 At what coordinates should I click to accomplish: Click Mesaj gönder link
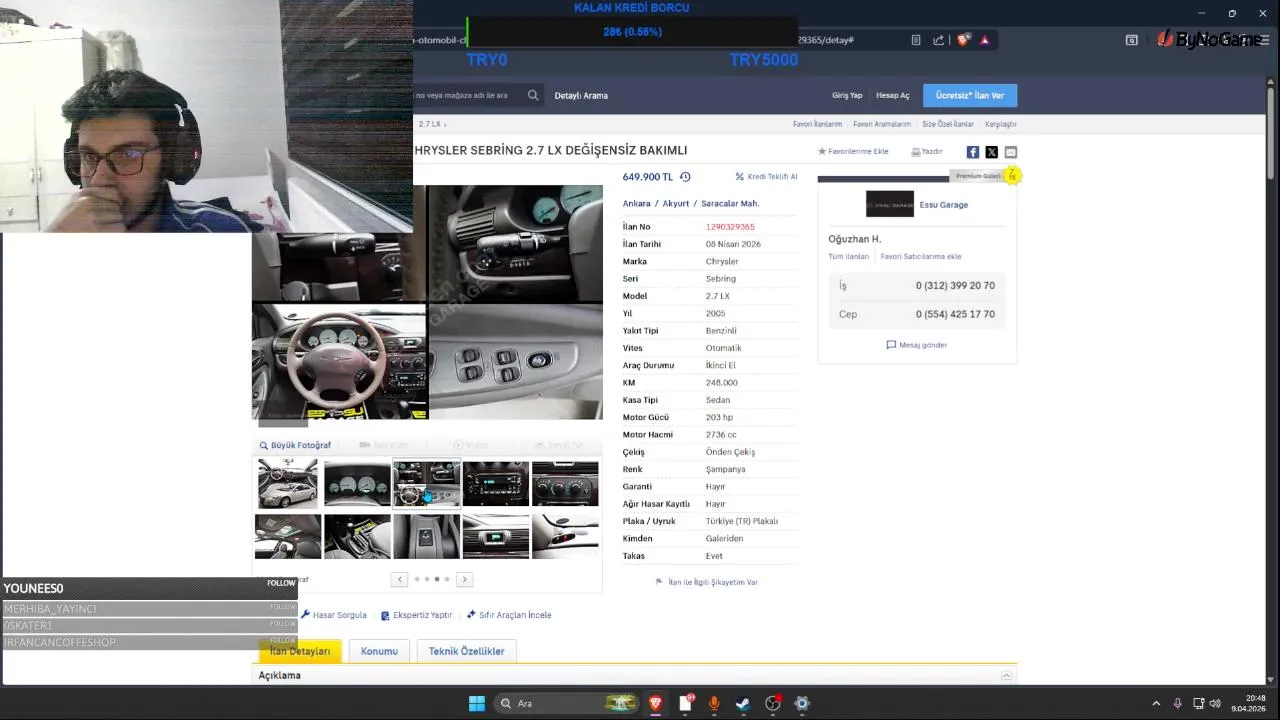916,345
